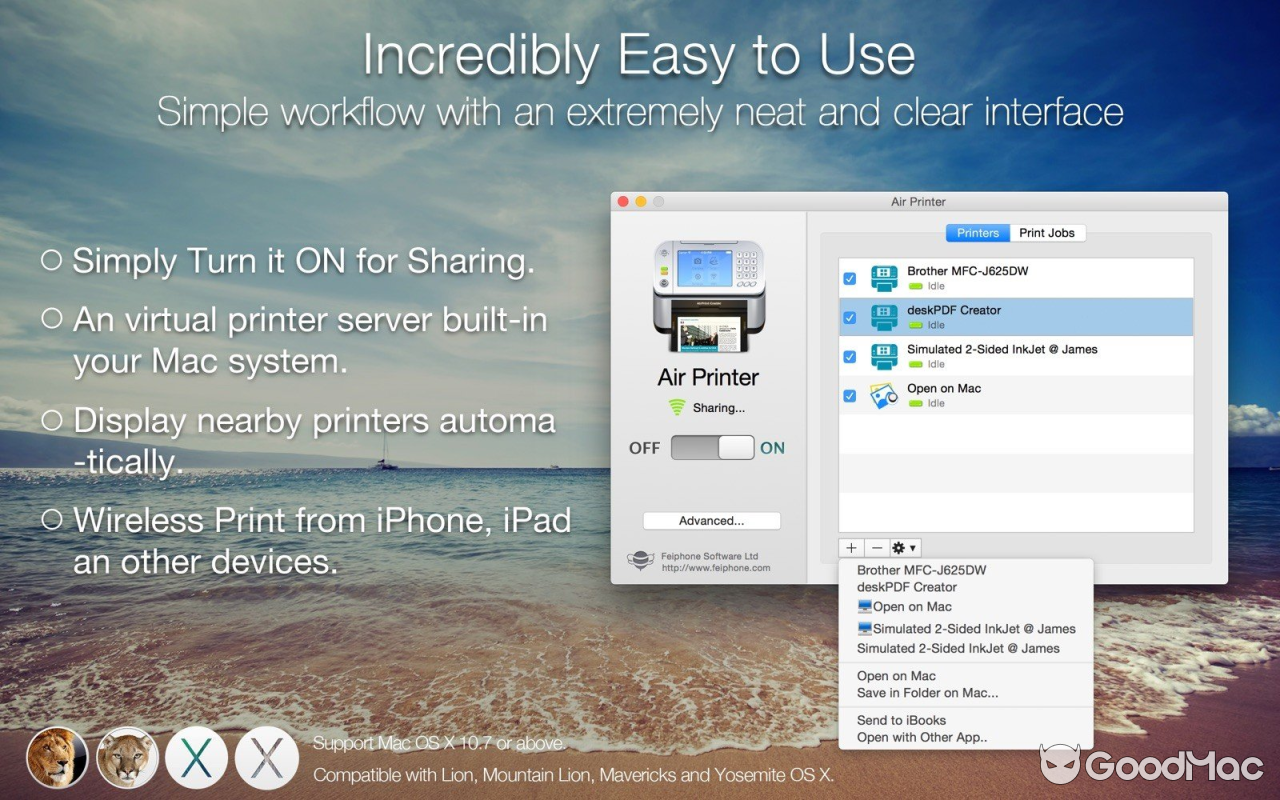Image resolution: width=1280 pixels, height=800 pixels.
Task: Select the Simulated 2-Sided InkJet printer icon
Action: coord(884,355)
